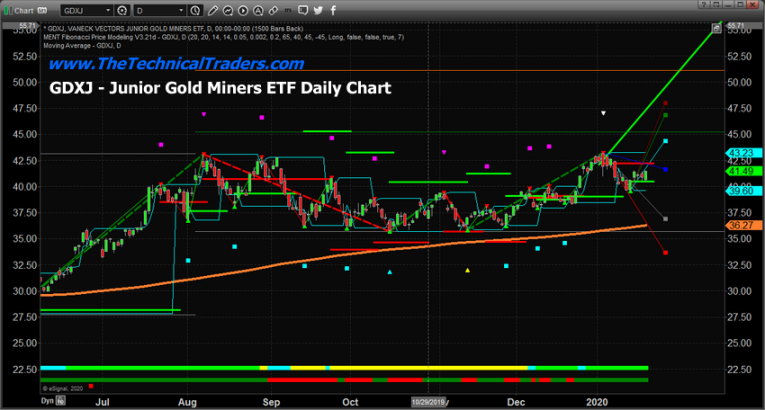Click the Chart window title label

[x=24, y=10]
